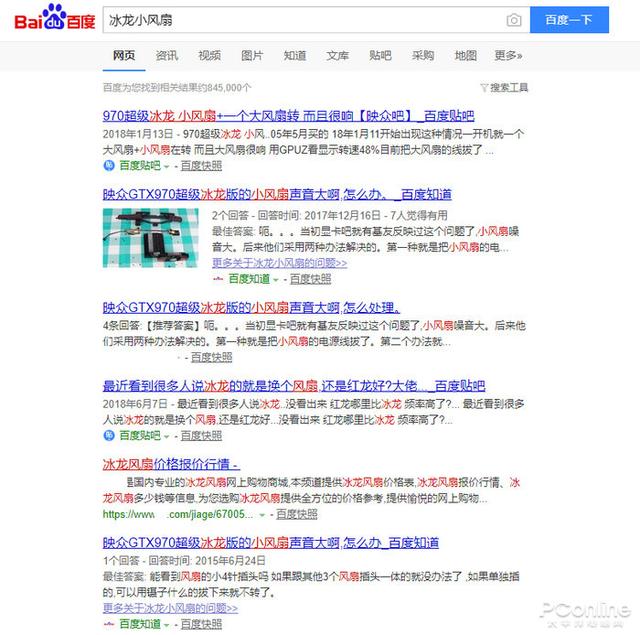
Task: Click green 百度知道 source under last result
Action: click(x=140, y=624)
